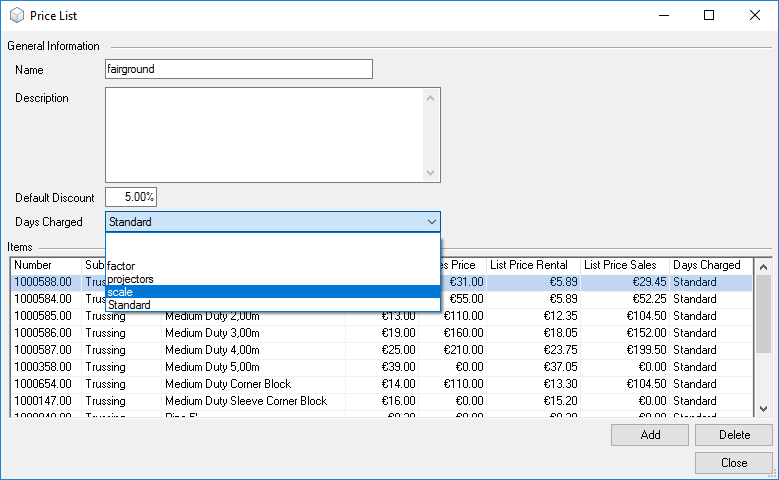Image resolution: width=779 pixels, height=480 pixels.
Task: Edit the Default Discount field
Action: click(131, 198)
